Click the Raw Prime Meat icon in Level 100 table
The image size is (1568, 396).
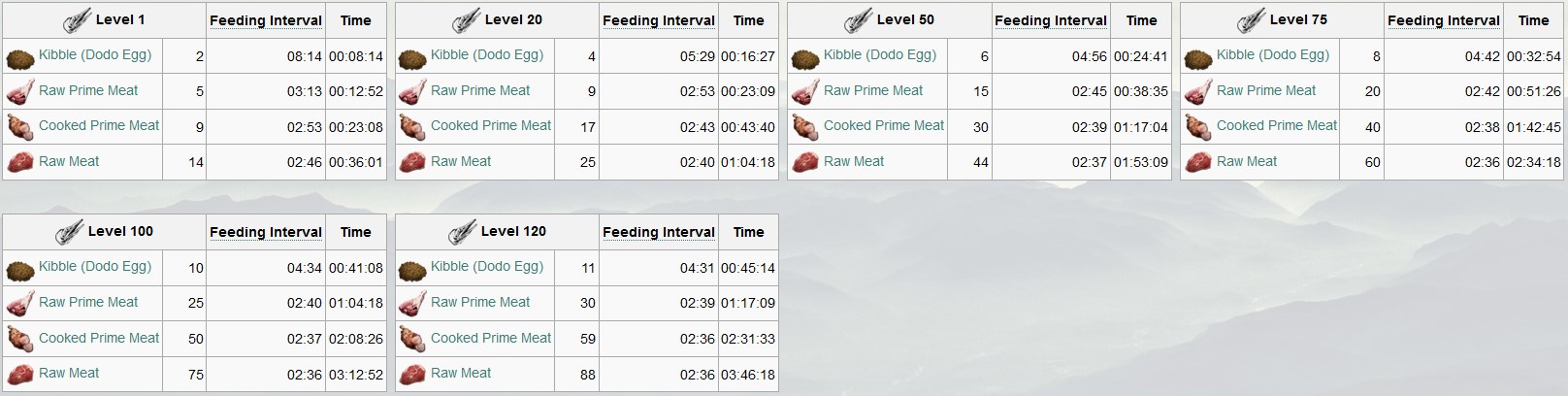pyautogui.click(x=20, y=303)
